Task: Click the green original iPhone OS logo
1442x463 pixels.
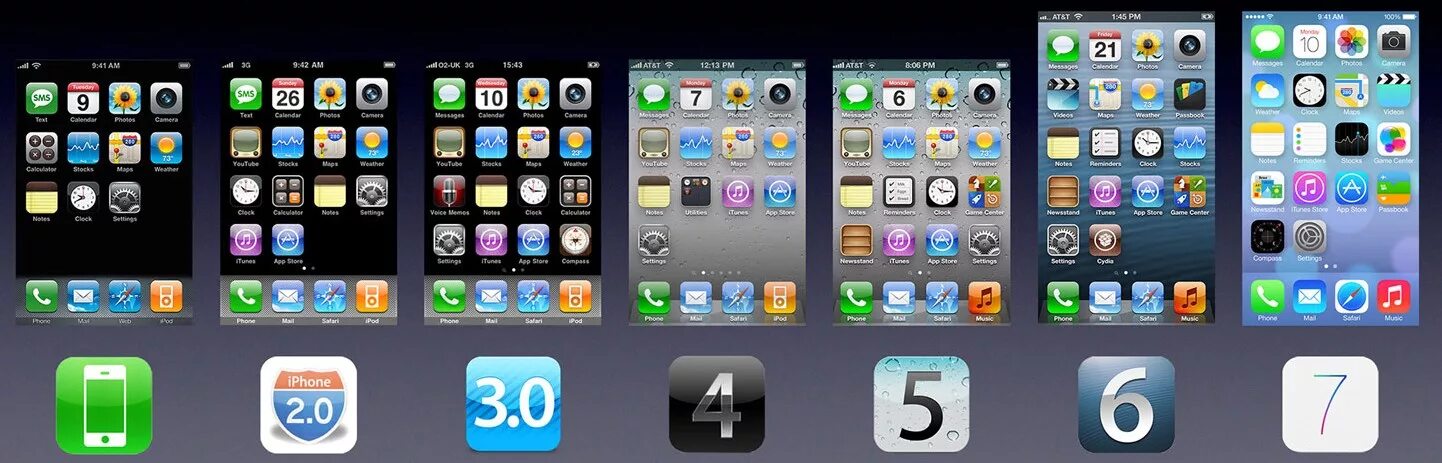Action: tap(104, 405)
